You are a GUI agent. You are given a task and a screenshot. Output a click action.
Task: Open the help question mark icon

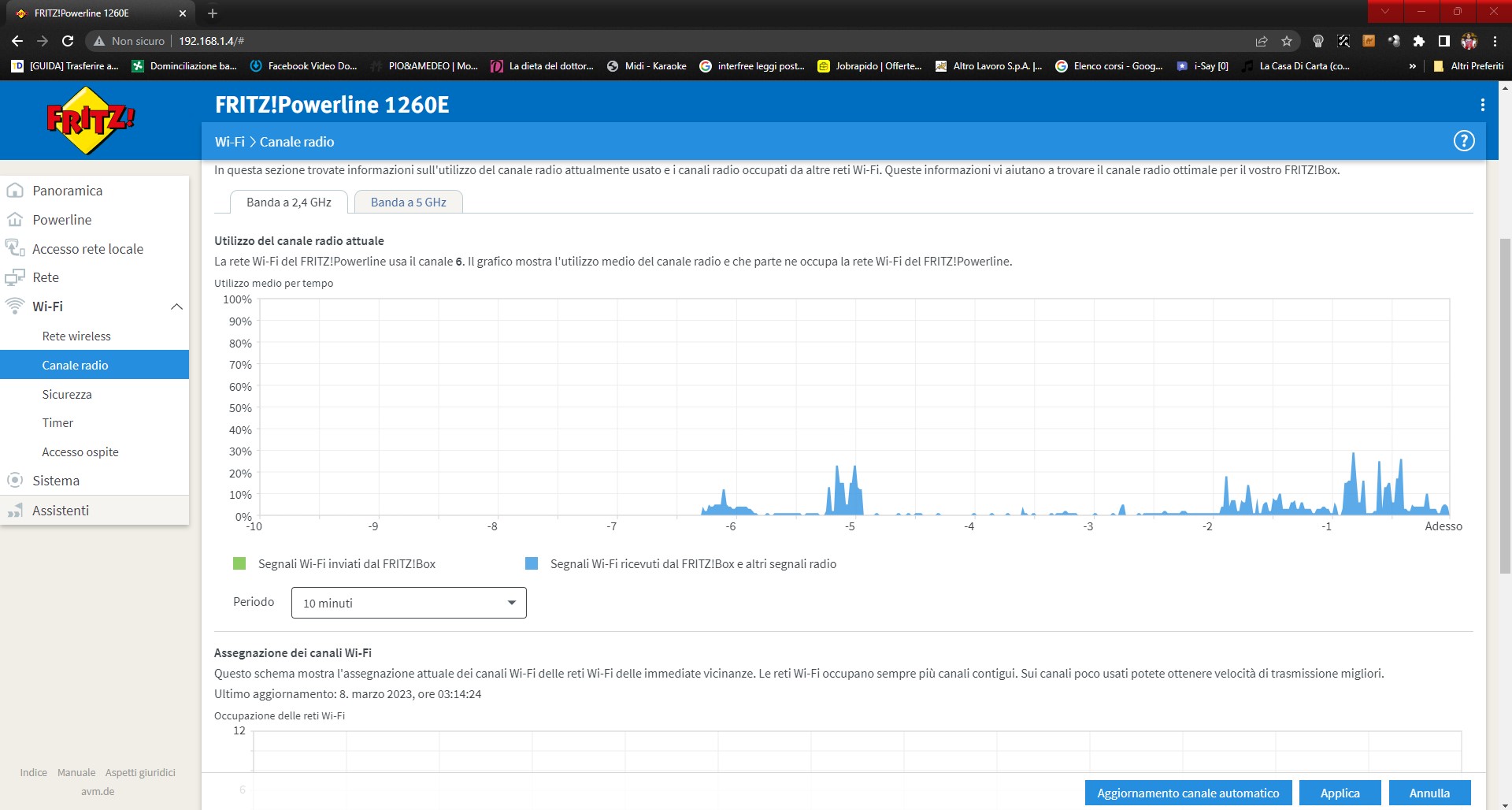(x=1463, y=141)
